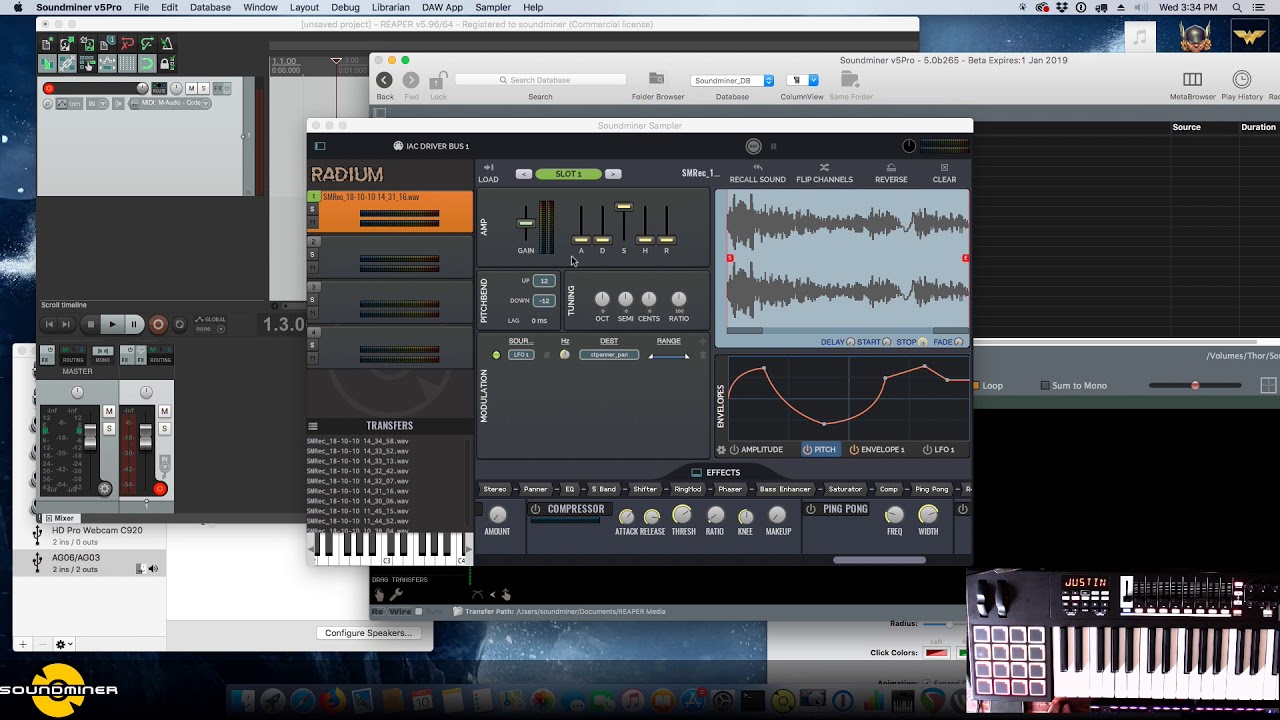Click the Back arrow in Soundminer browser
Viewport: 1280px width, 720px height.
(x=384, y=80)
